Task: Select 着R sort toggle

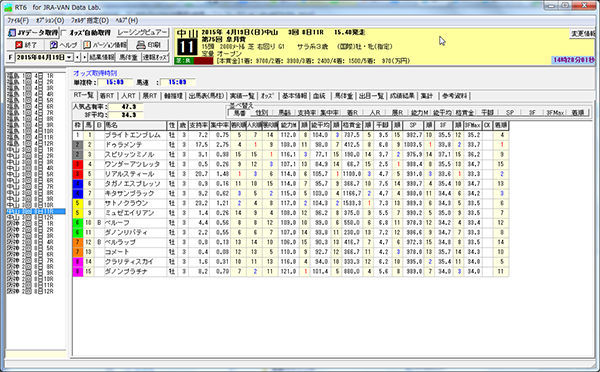Action: coord(352,113)
